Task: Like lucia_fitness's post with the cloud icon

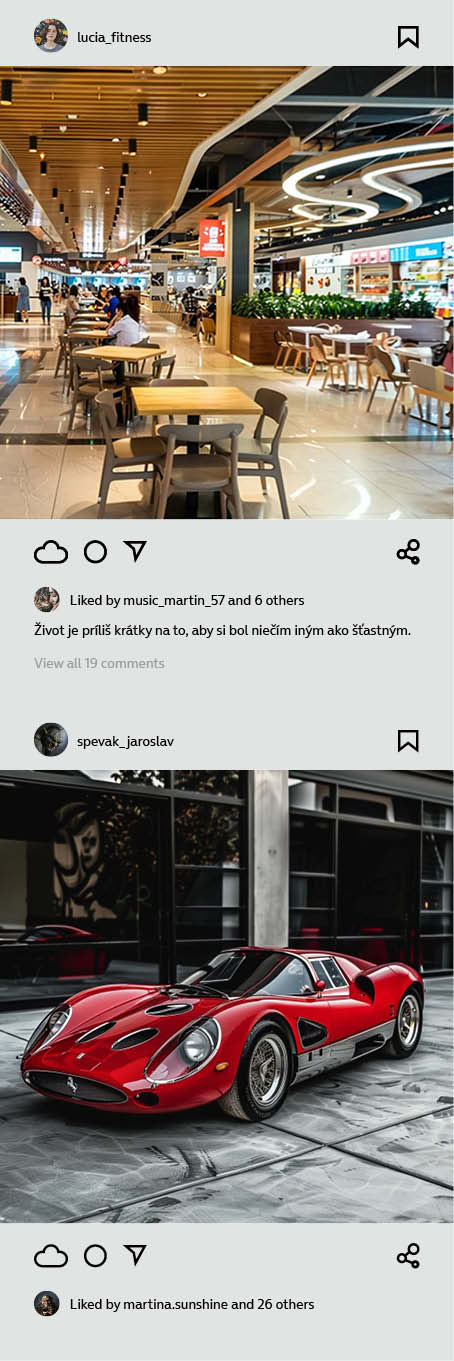Action: coord(51,552)
